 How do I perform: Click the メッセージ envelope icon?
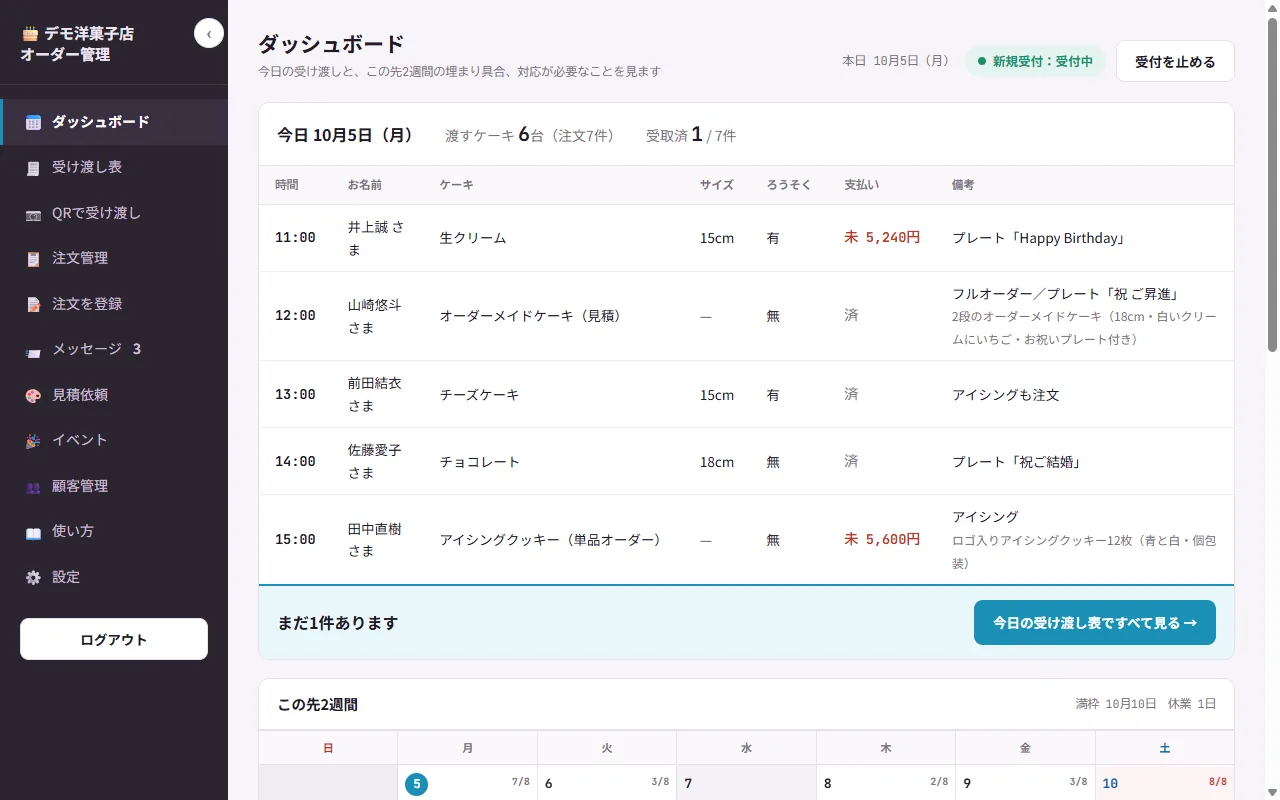[x=34, y=350]
